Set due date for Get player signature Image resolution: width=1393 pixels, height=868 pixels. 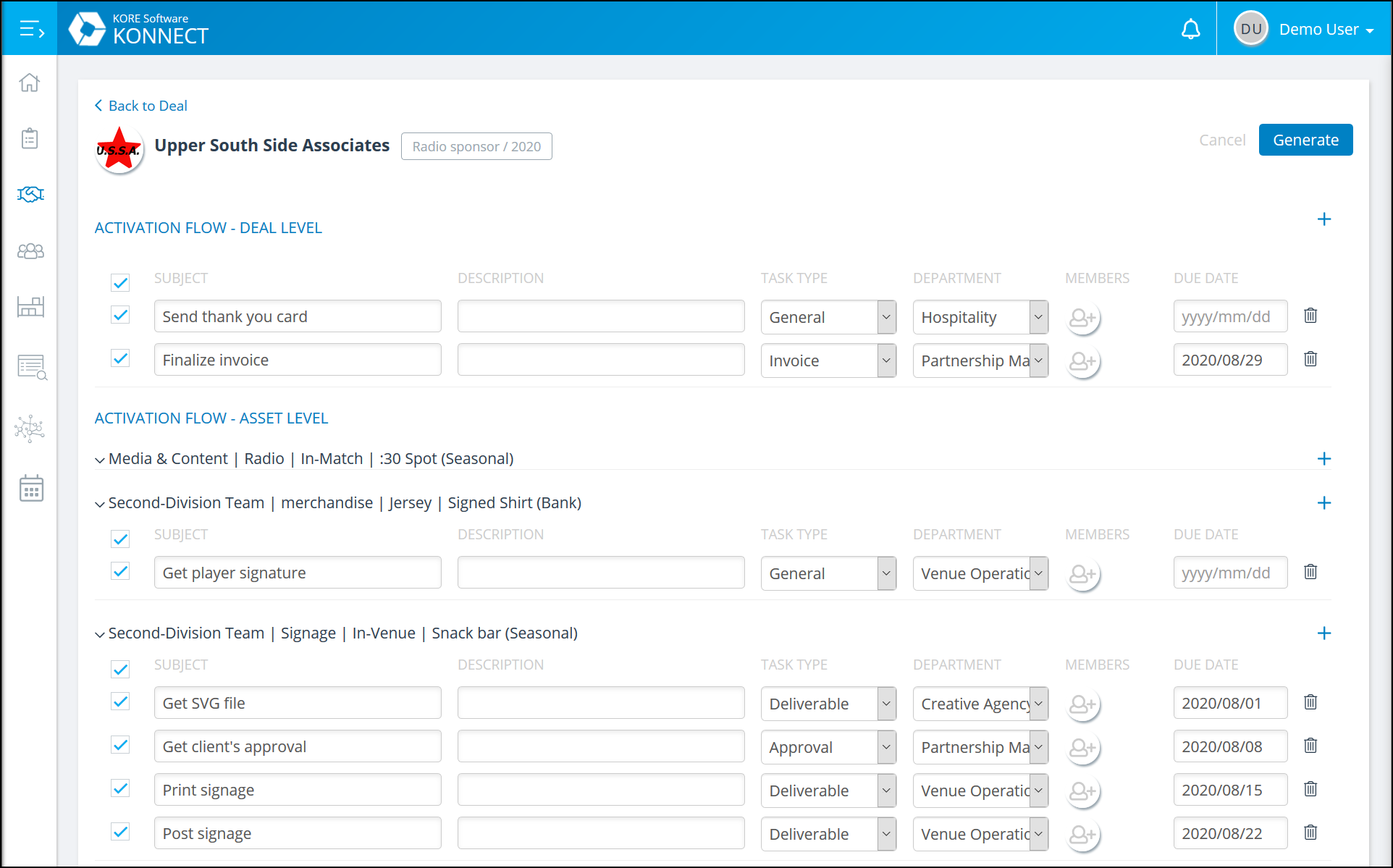click(x=1230, y=573)
